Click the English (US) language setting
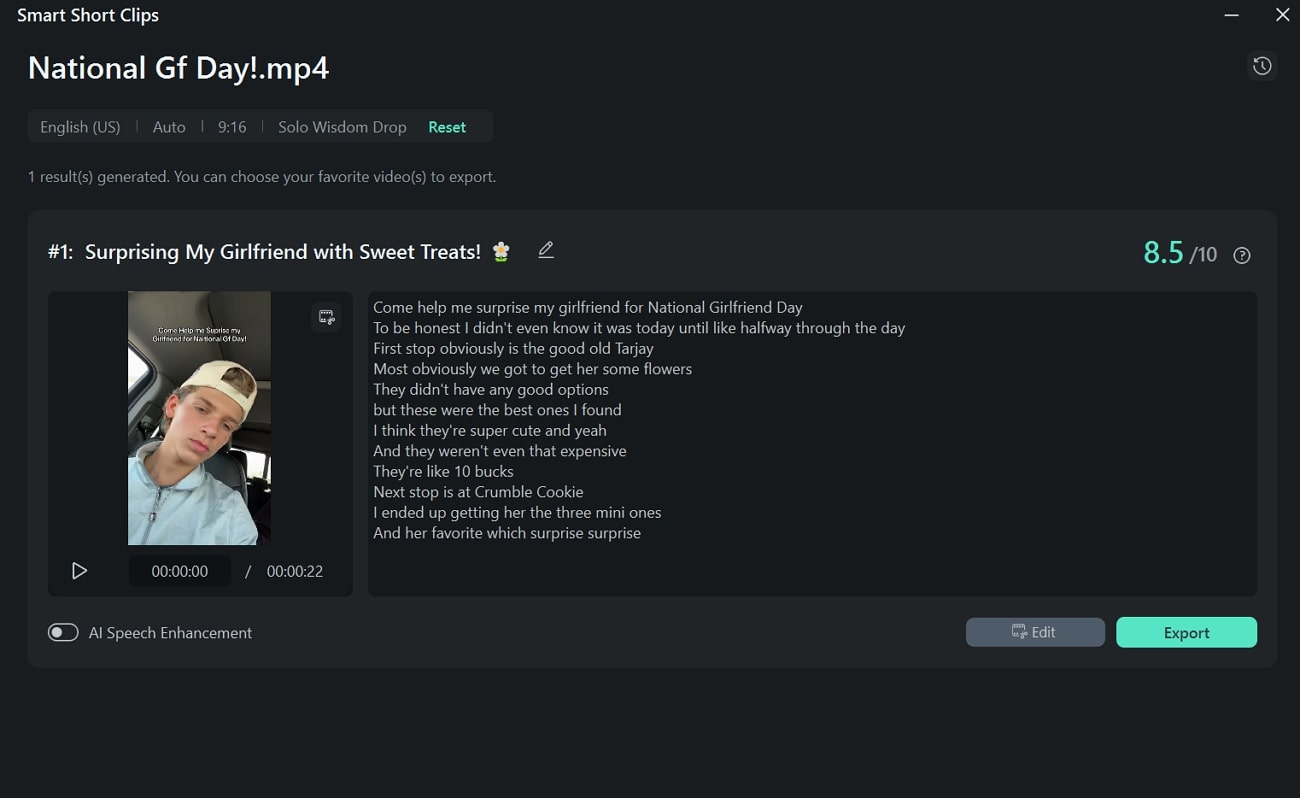Image resolution: width=1300 pixels, height=798 pixels. pos(80,127)
